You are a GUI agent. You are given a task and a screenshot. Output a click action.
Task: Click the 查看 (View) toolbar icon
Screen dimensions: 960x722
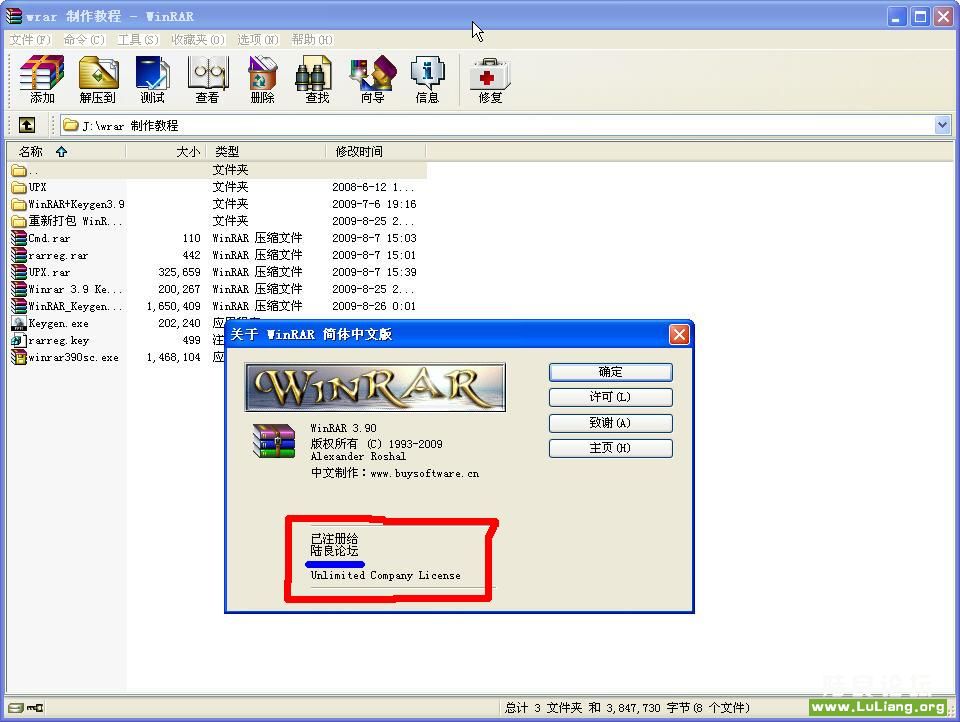click(207, 80)
